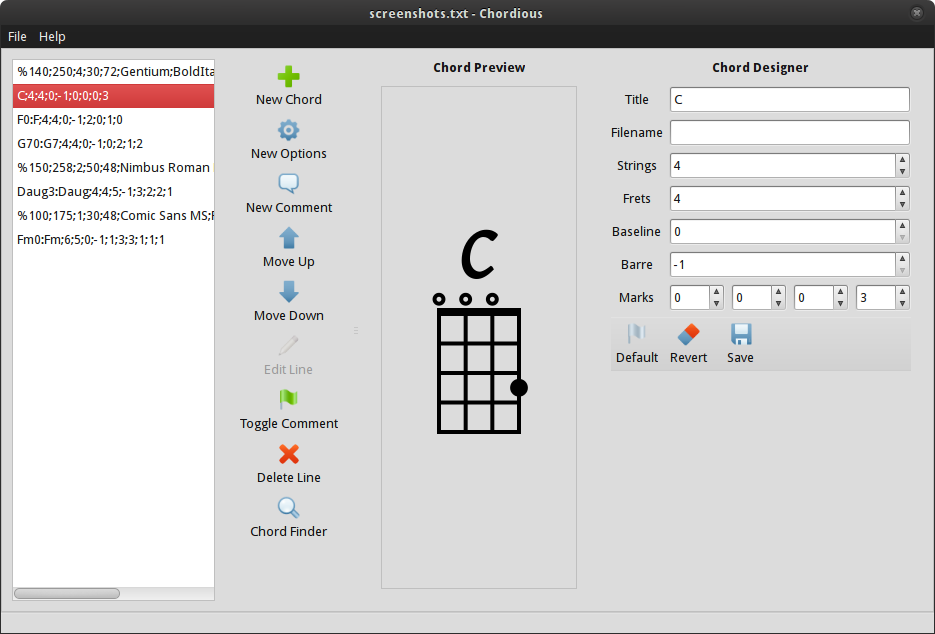Screen dimensions: 935x634
Task: Open the Help menu
Action: click(52, 37)
